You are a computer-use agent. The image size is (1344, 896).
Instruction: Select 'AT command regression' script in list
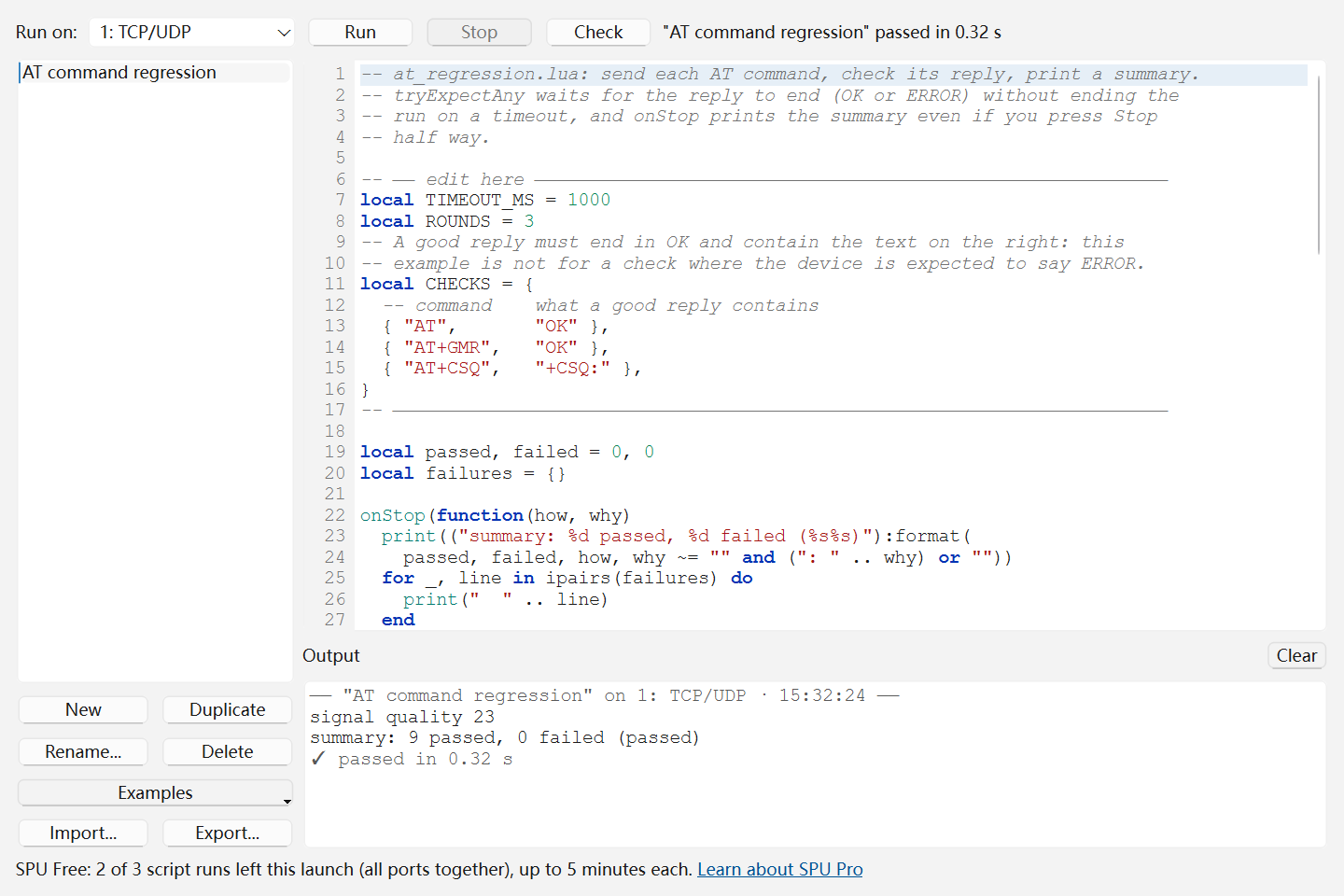(x=155, y=72)
